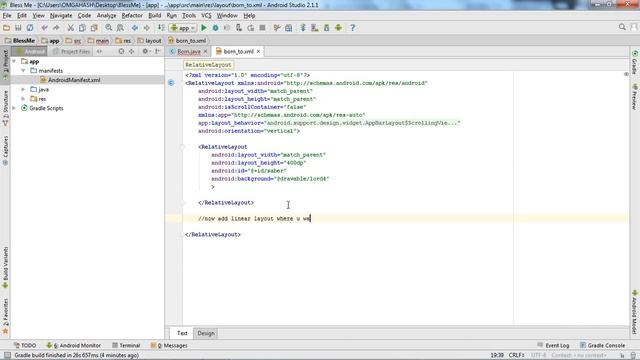Viewport: 640px width, 360px height.
Task: Click the Redo arrow toolbar icon
Action: coord(56,28)
